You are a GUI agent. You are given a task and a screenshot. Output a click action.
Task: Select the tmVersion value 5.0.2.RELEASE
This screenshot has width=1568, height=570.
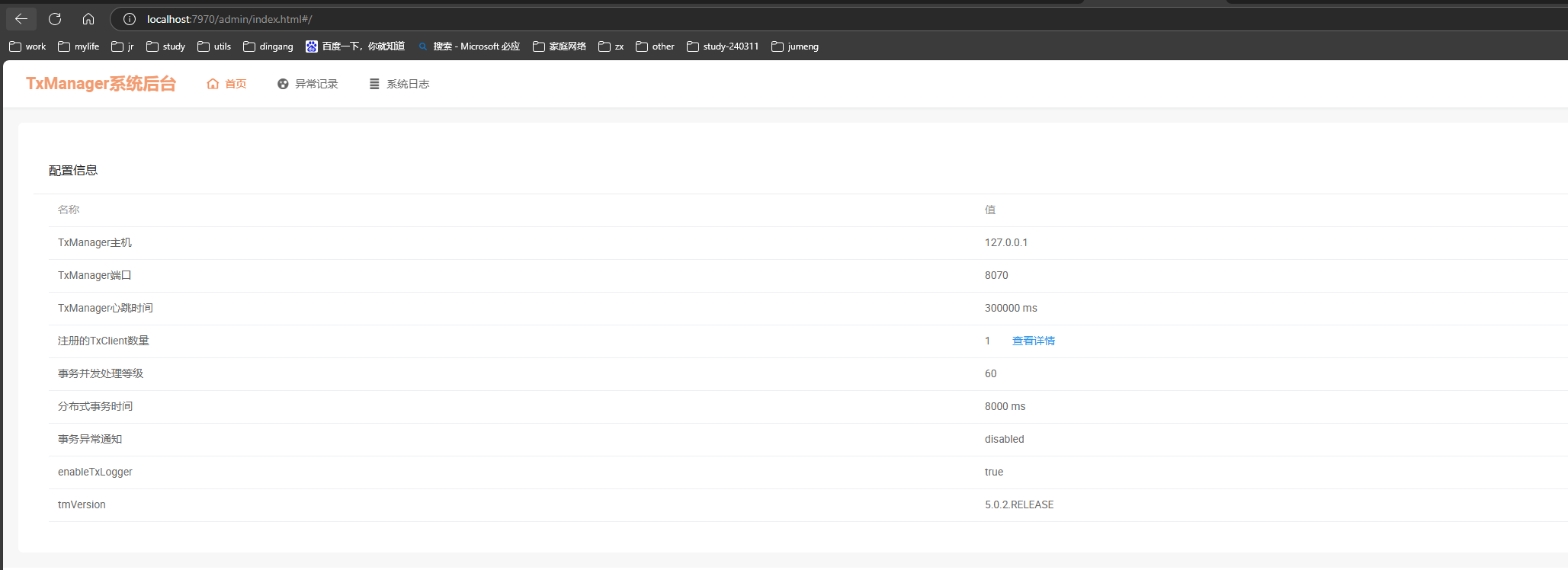click(1018, 504)
